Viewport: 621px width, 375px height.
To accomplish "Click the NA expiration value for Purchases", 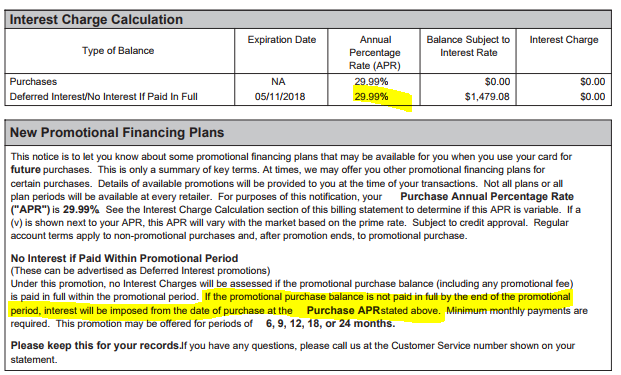I will tap(278, 82).
